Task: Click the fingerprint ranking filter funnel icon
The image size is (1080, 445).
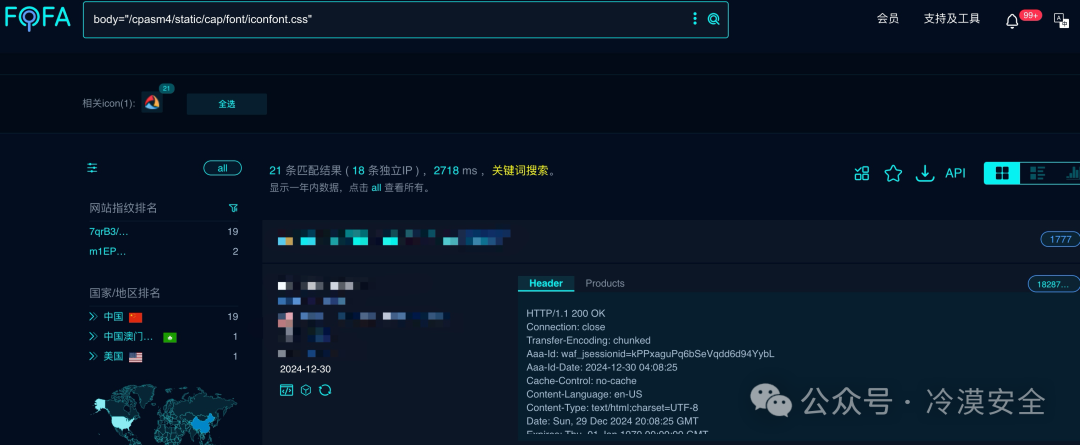Action: (233, 208)
